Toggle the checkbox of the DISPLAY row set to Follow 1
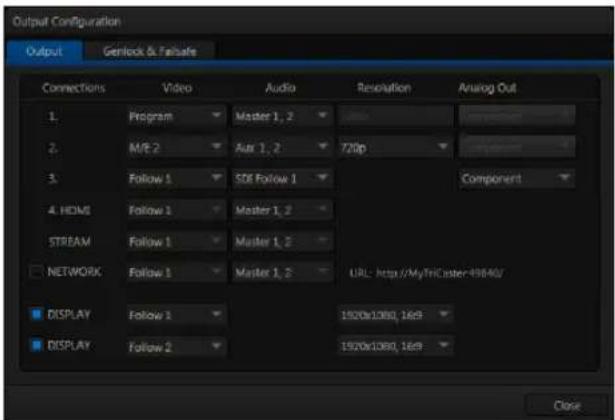The height and width of the screenshot is (420, 615). pos(36,314)
